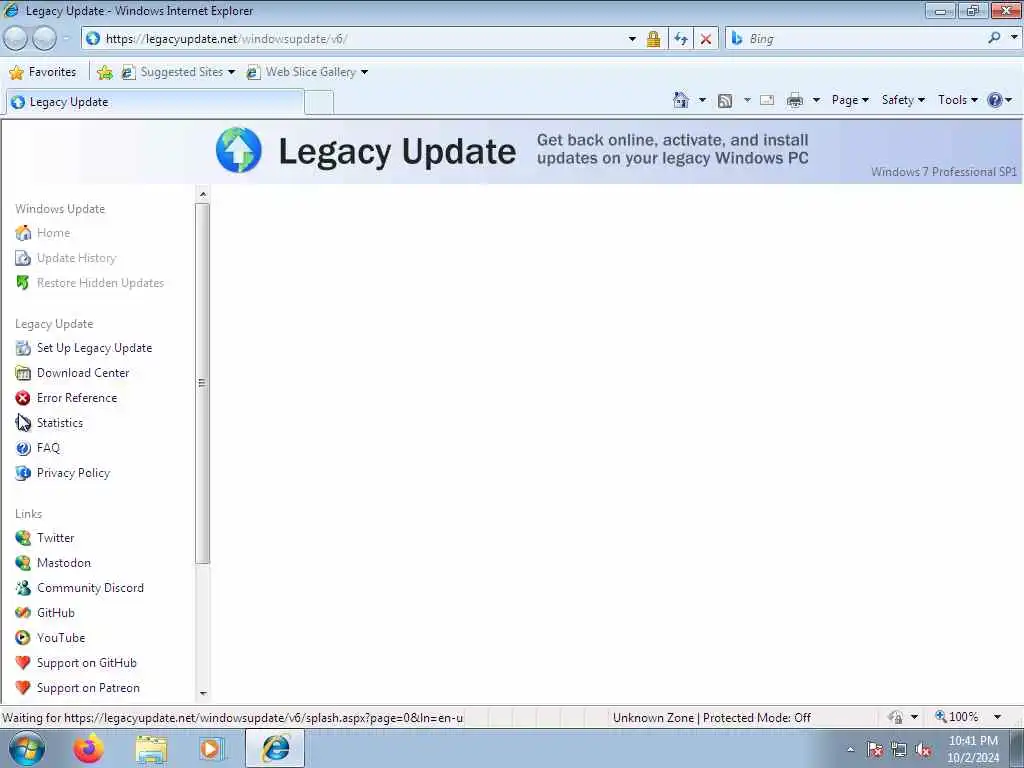
Task: Click the YouTube media player icon
Action: (x=23, y=638)
